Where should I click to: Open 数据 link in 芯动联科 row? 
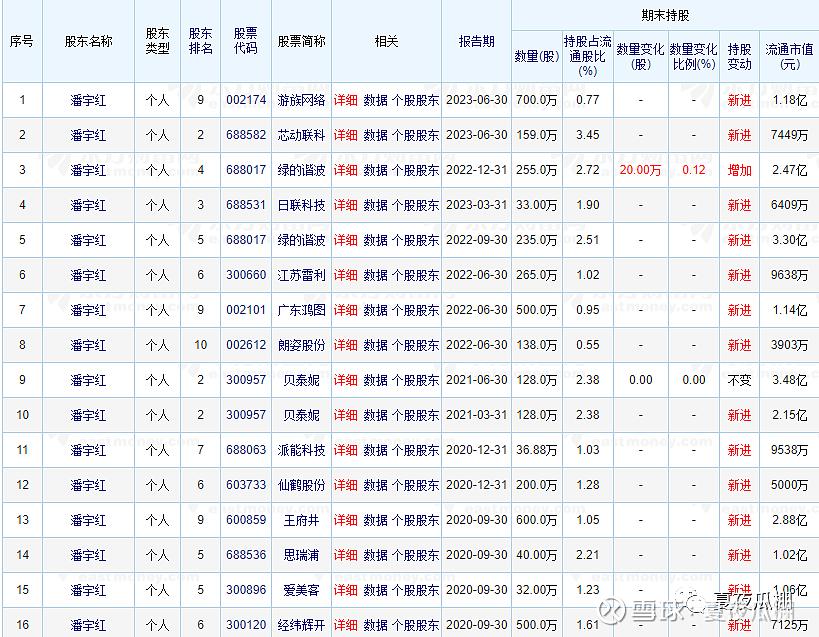(x=375, y=135)
